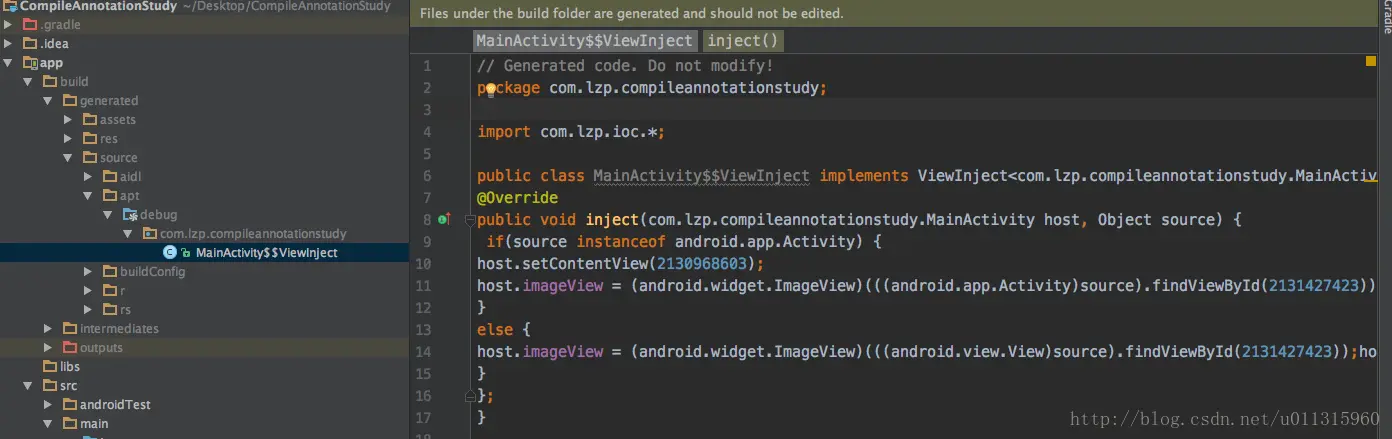
Task: Click the build folder icon
Action: pos(49,81)
